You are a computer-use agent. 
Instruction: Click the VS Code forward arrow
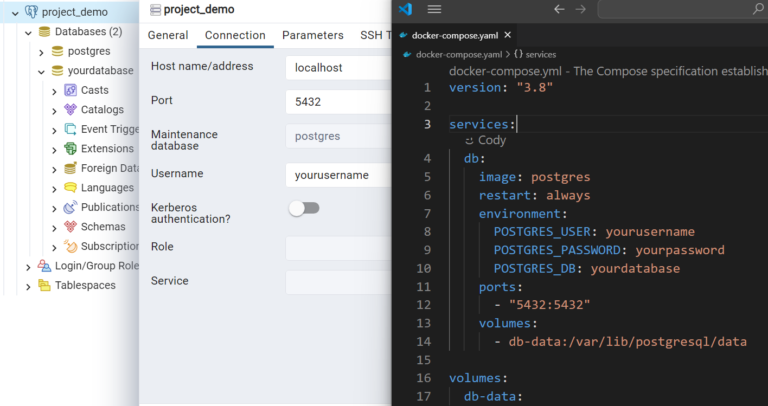[x=580, y=9]
